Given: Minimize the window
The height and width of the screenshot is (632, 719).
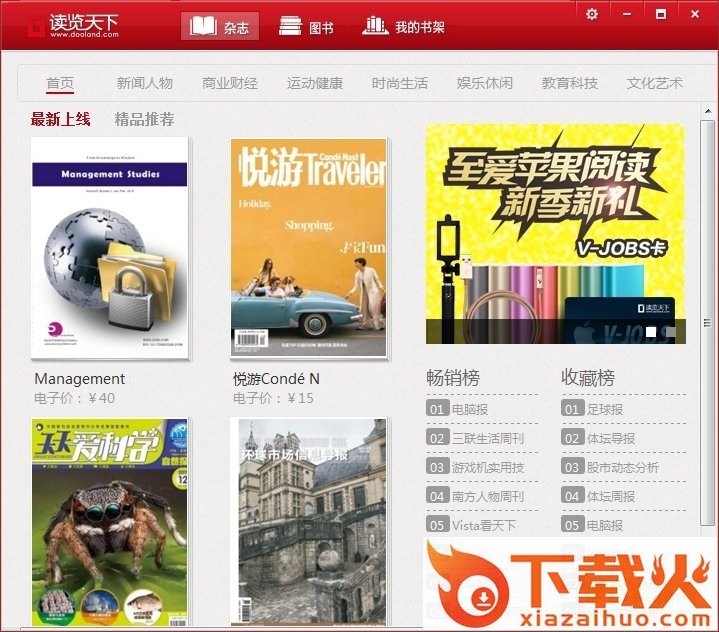Looking at the screenshot, I should coord(627,14).
